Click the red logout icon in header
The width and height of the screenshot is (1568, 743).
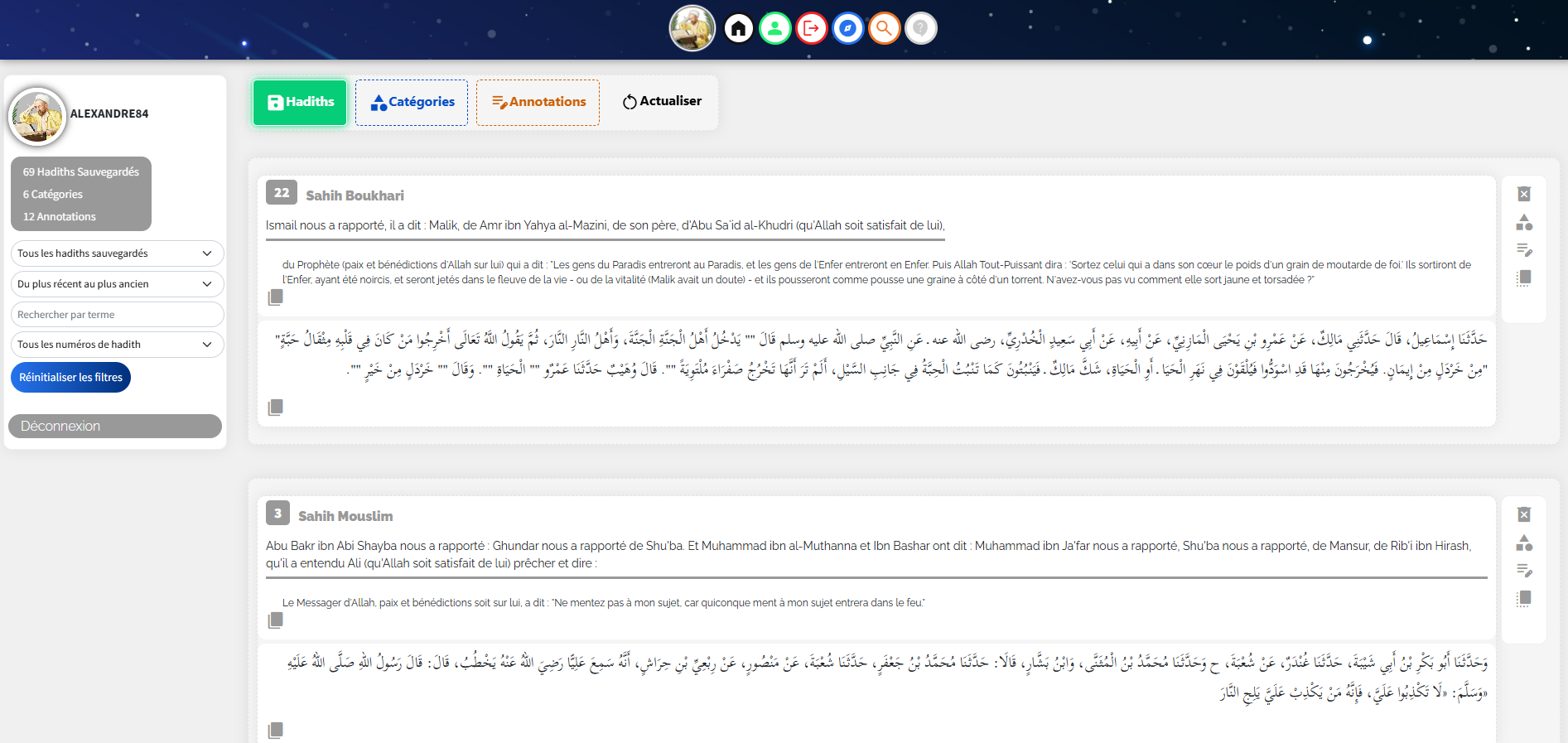pyautogui.click(x=811, y=29)
